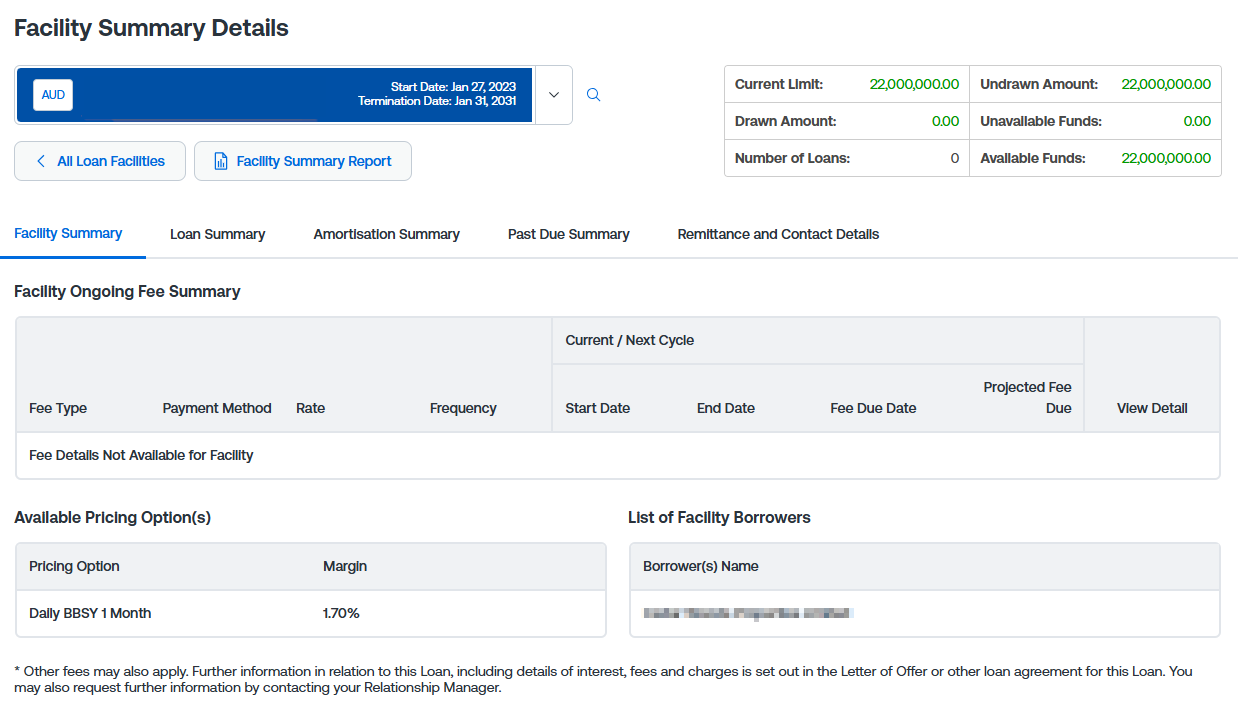Image resolution: width=1238 pixels, height=706 pixels.
Task: Open the Amortisation Summary tab
Action: 386,234
